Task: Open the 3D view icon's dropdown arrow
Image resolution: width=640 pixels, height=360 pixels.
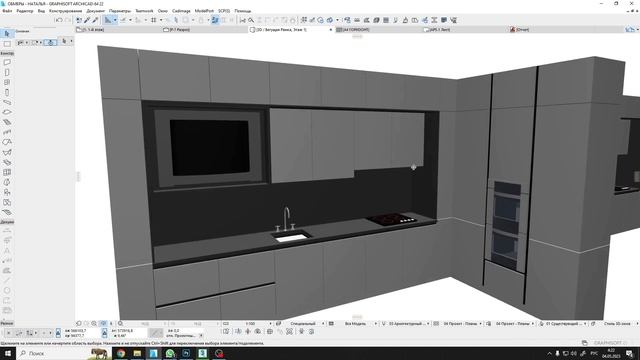Action: point(337,20)
